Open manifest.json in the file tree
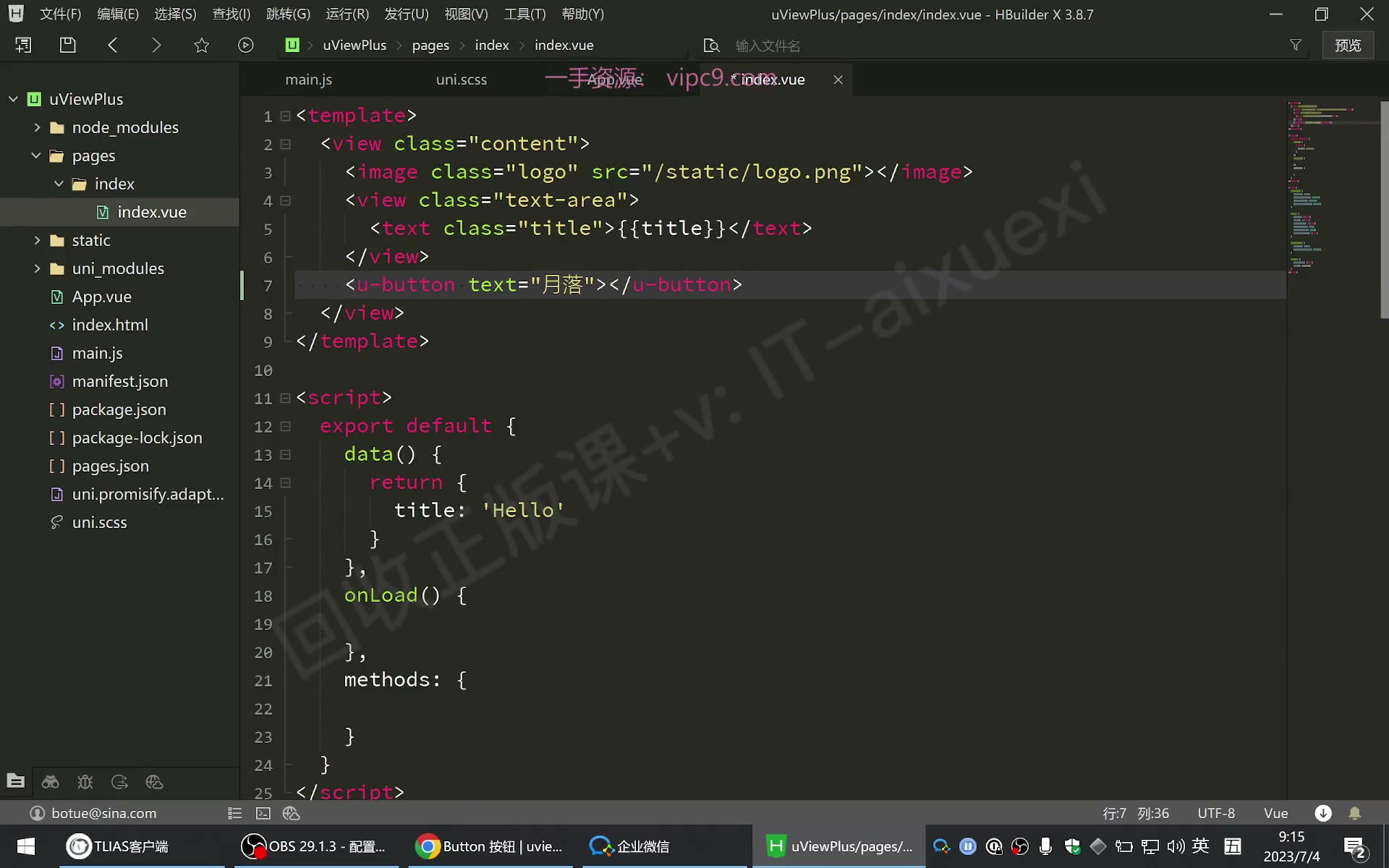 pyautogui.click(x=120, y=381)
